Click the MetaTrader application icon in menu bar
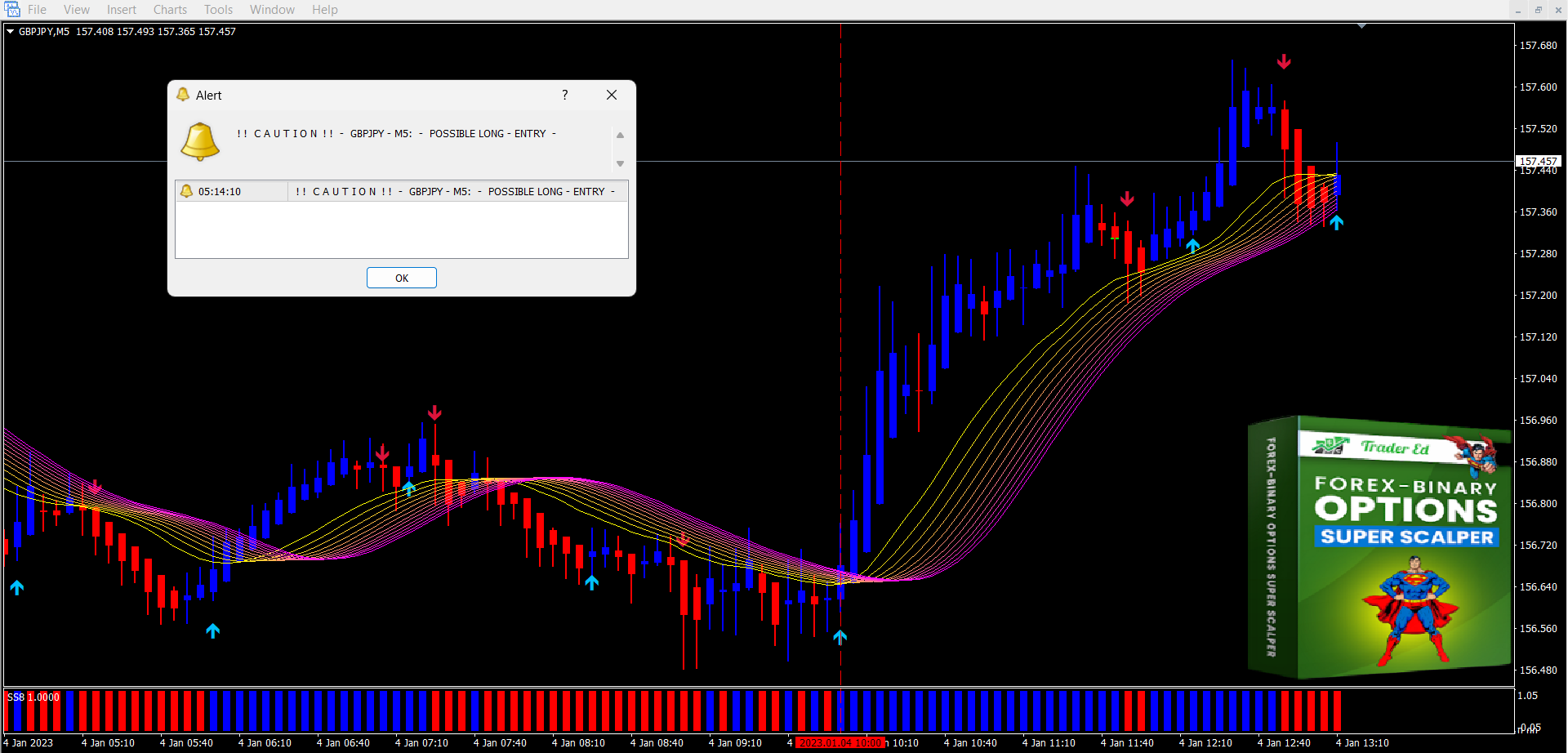 tap(12, 10)
